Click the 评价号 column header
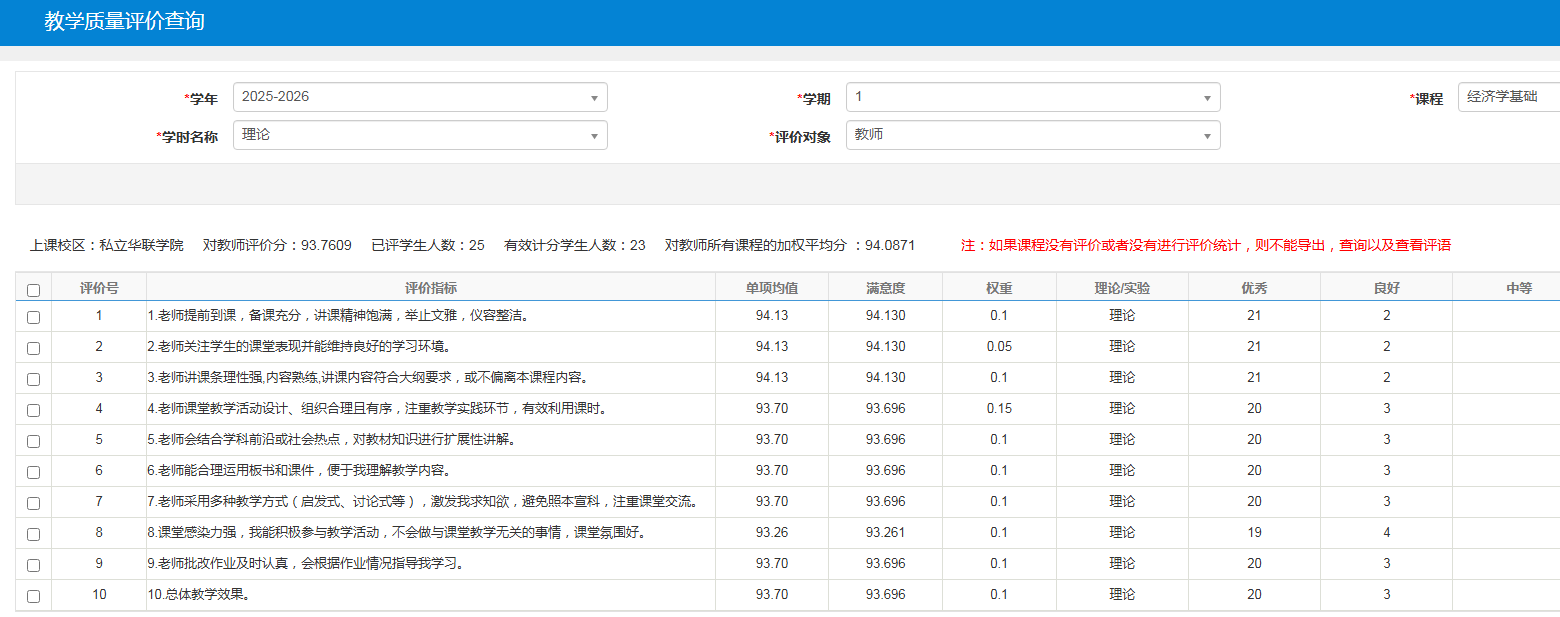Viewport: 1560px width, 617px height. [x=99, y=288]
